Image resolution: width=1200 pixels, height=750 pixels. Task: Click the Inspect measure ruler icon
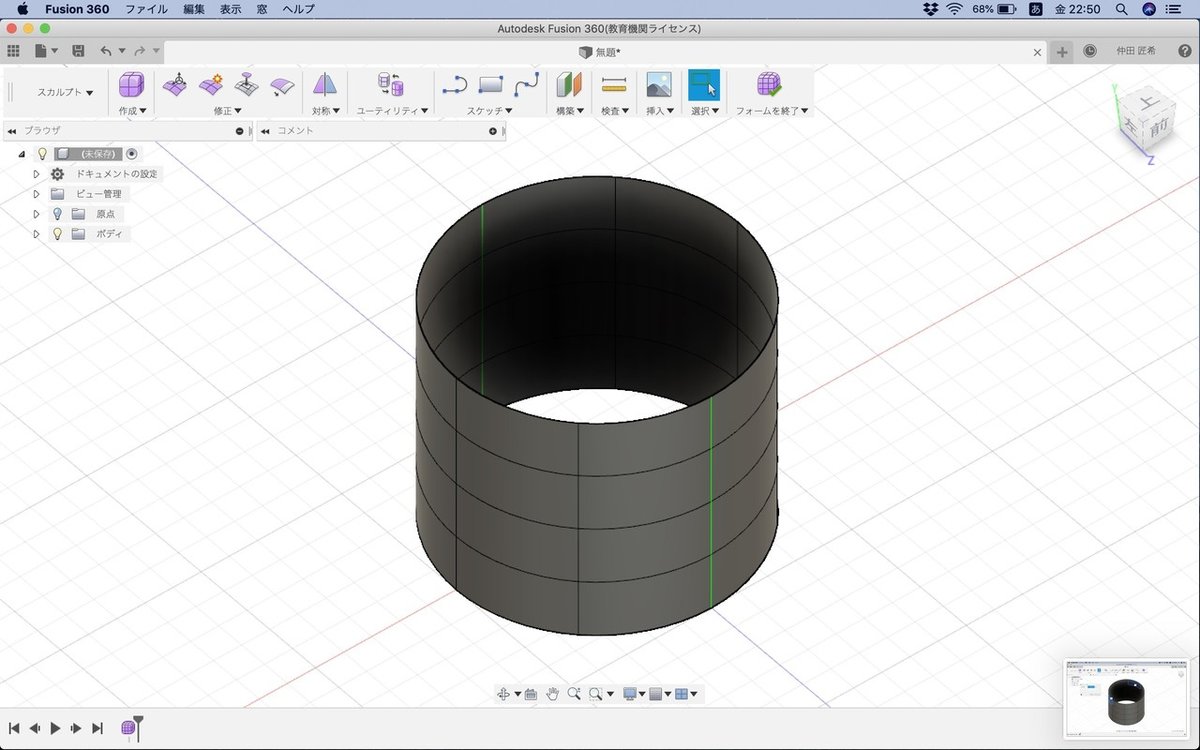pos(614,85)
